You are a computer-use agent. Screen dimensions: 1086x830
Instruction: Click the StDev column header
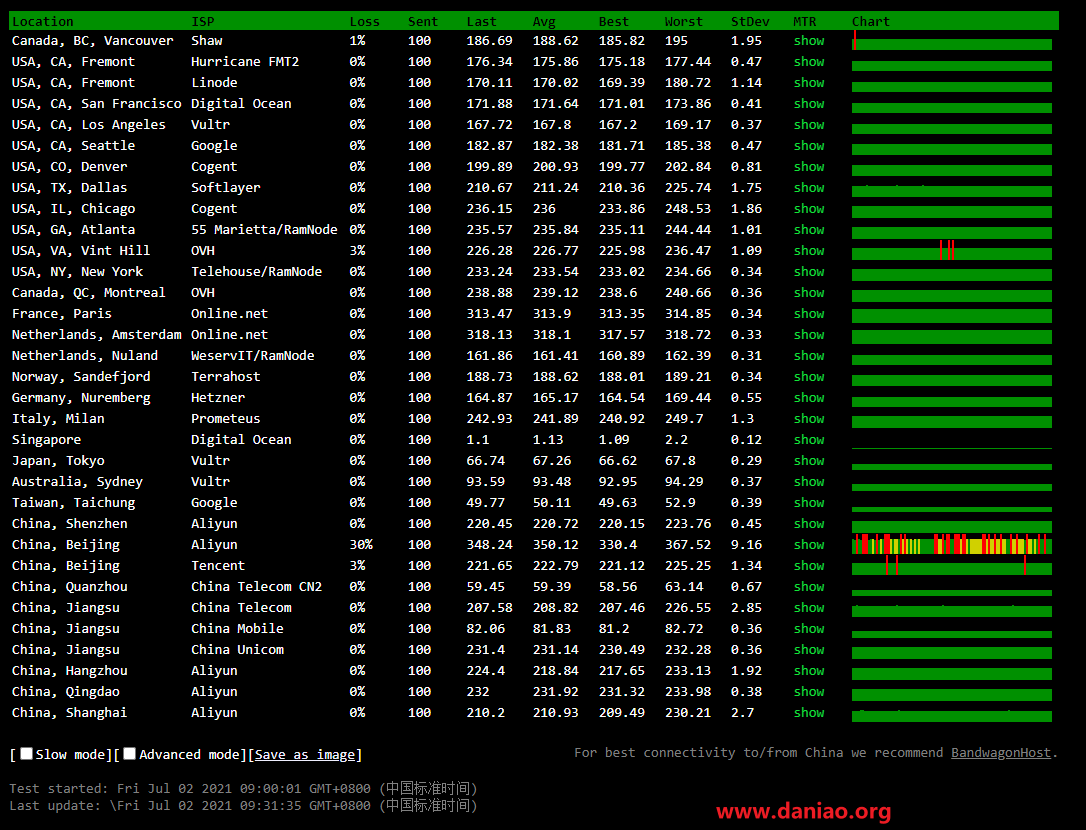pyautogui.click(x=750, y=21)
